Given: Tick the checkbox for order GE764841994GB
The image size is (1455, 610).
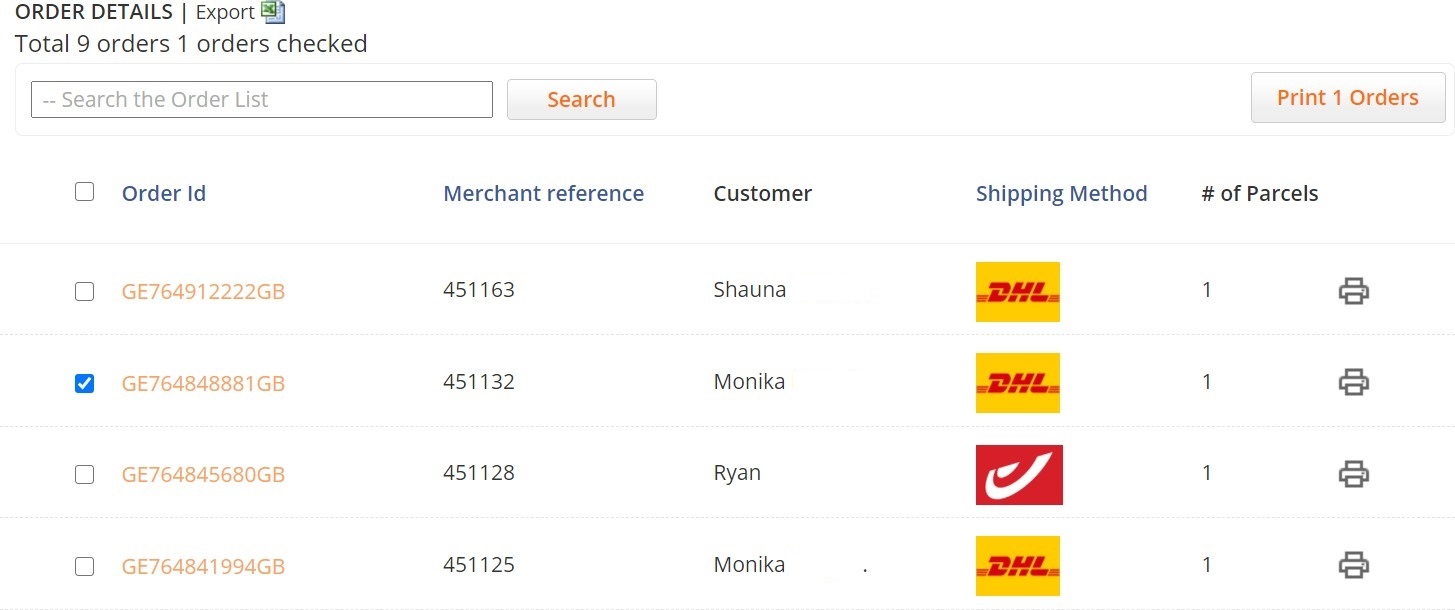Looking at the screenshot, I should point(85,566).
